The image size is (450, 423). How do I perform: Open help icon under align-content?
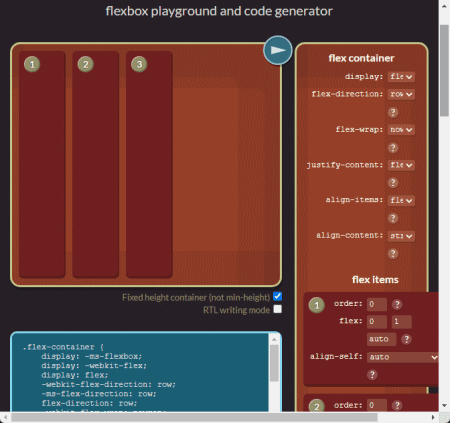click(393, 254)
